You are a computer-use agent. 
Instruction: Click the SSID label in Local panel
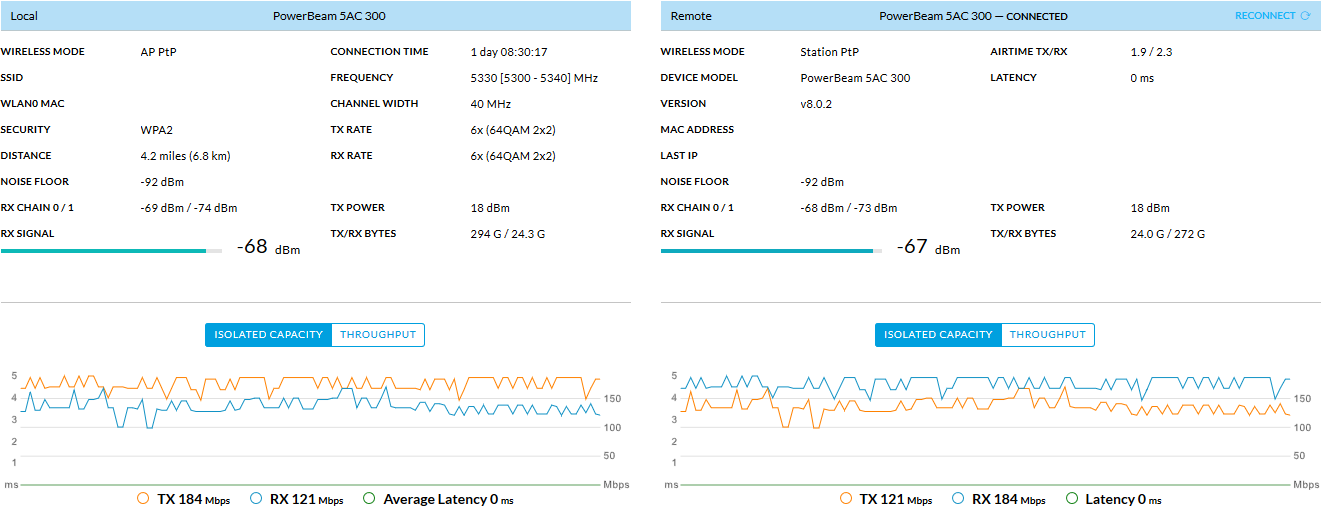(12, 78)
